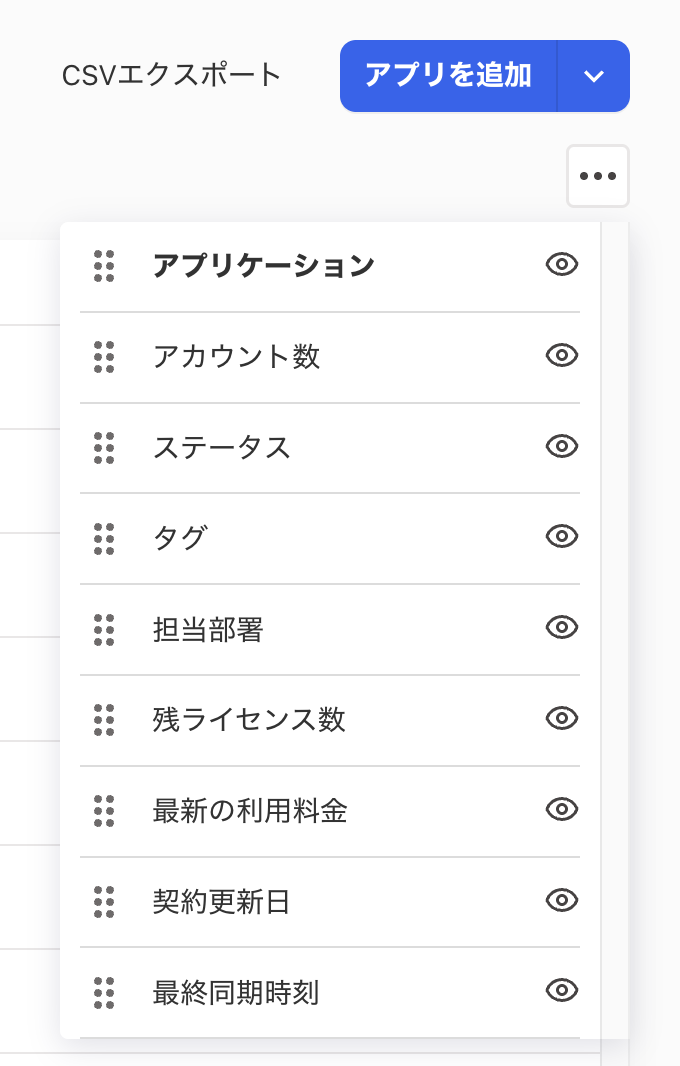Select the 担当部署 column entry
Image resolution: width=680 pixels, height=1066 pixels.
(x=208, y=630)
